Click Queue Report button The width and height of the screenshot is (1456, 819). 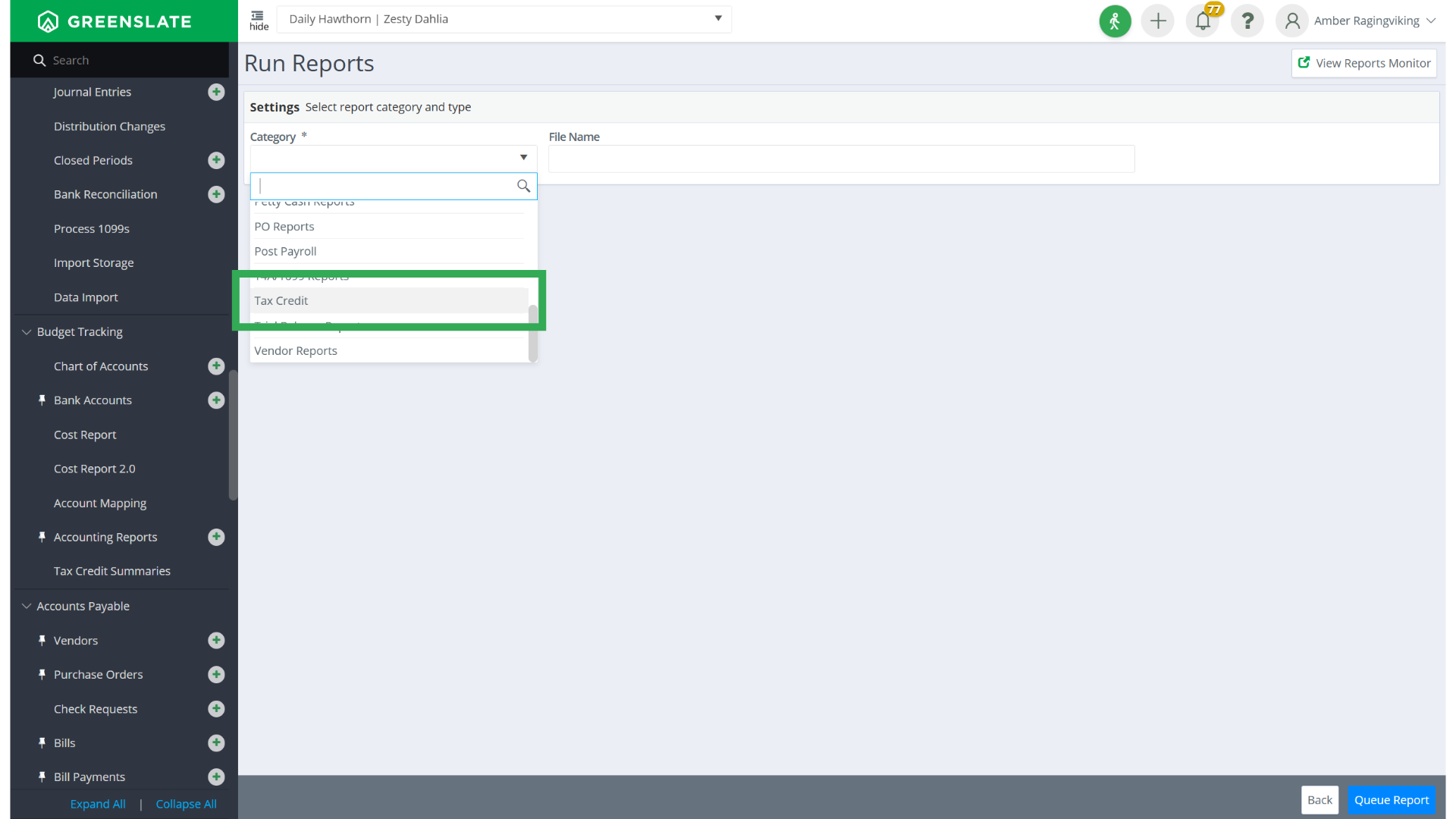point(1392,800)
